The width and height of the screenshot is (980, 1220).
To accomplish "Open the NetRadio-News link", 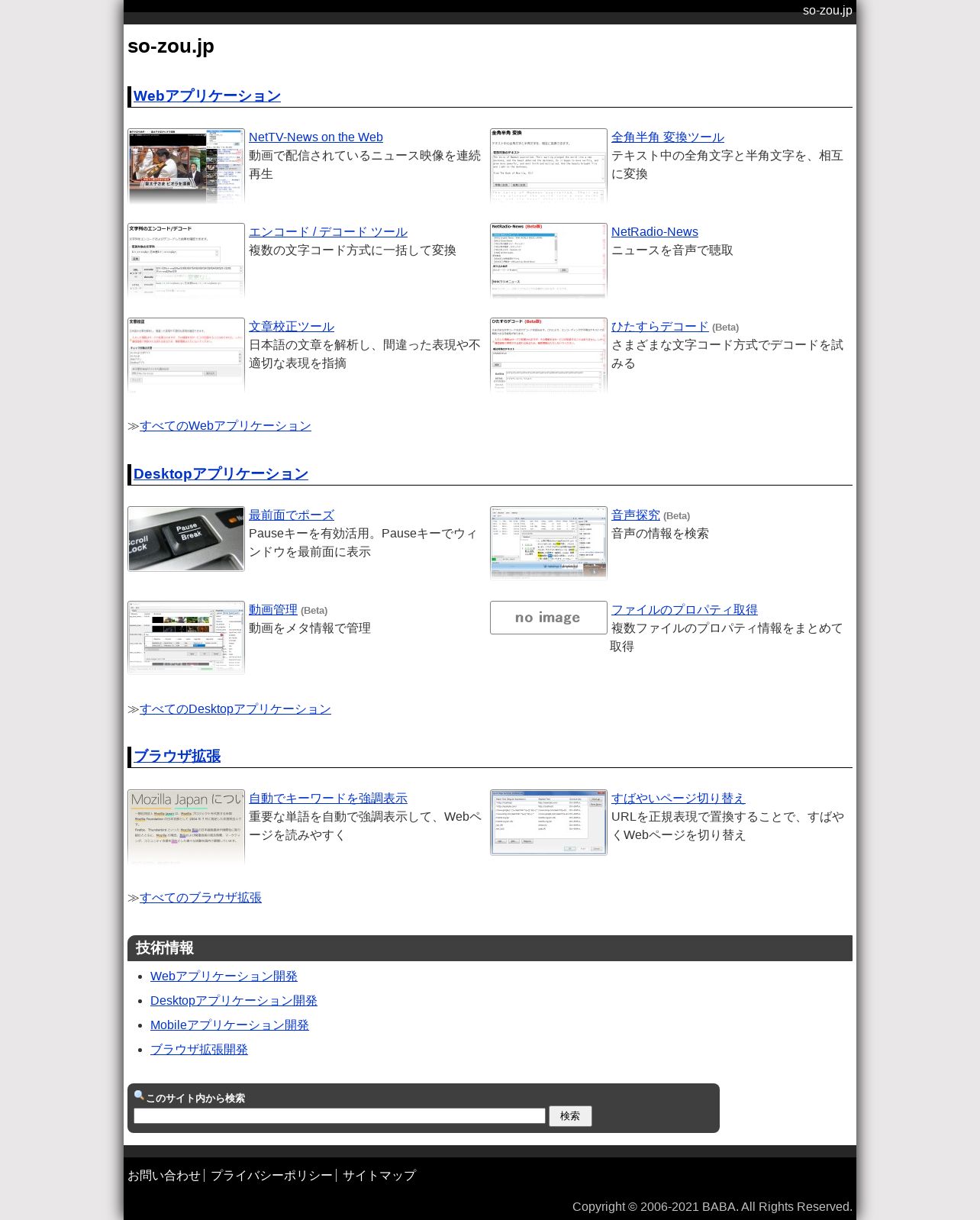I will point(655,232).
